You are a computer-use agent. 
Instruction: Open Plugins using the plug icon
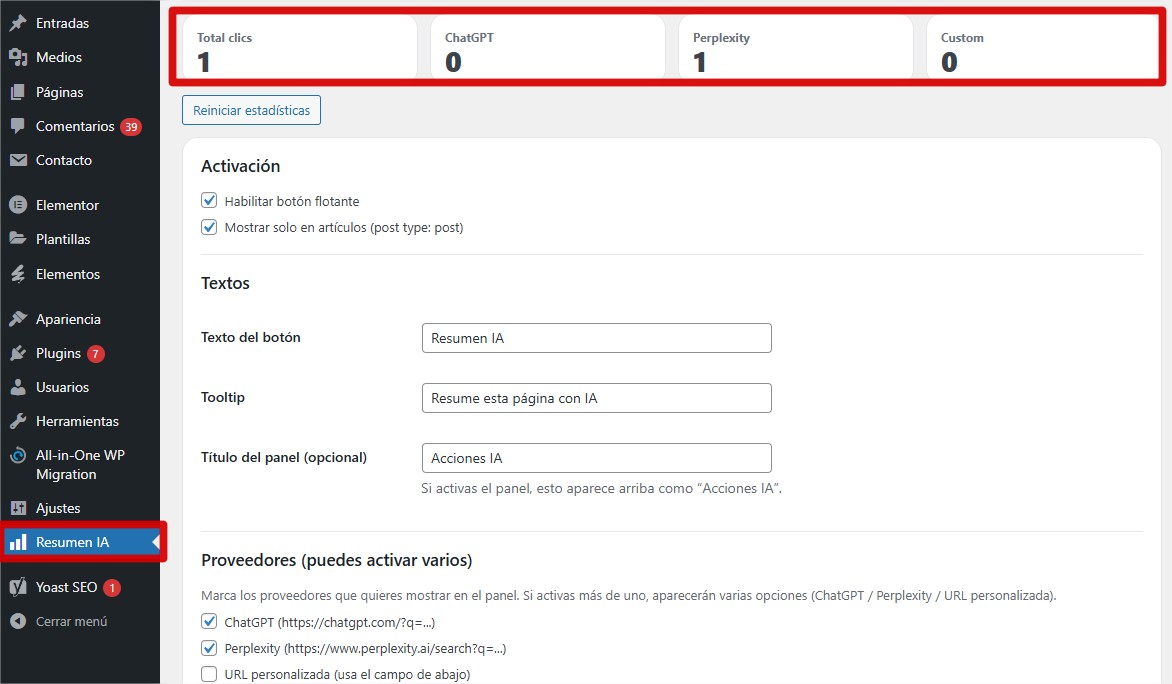point(17,353)
